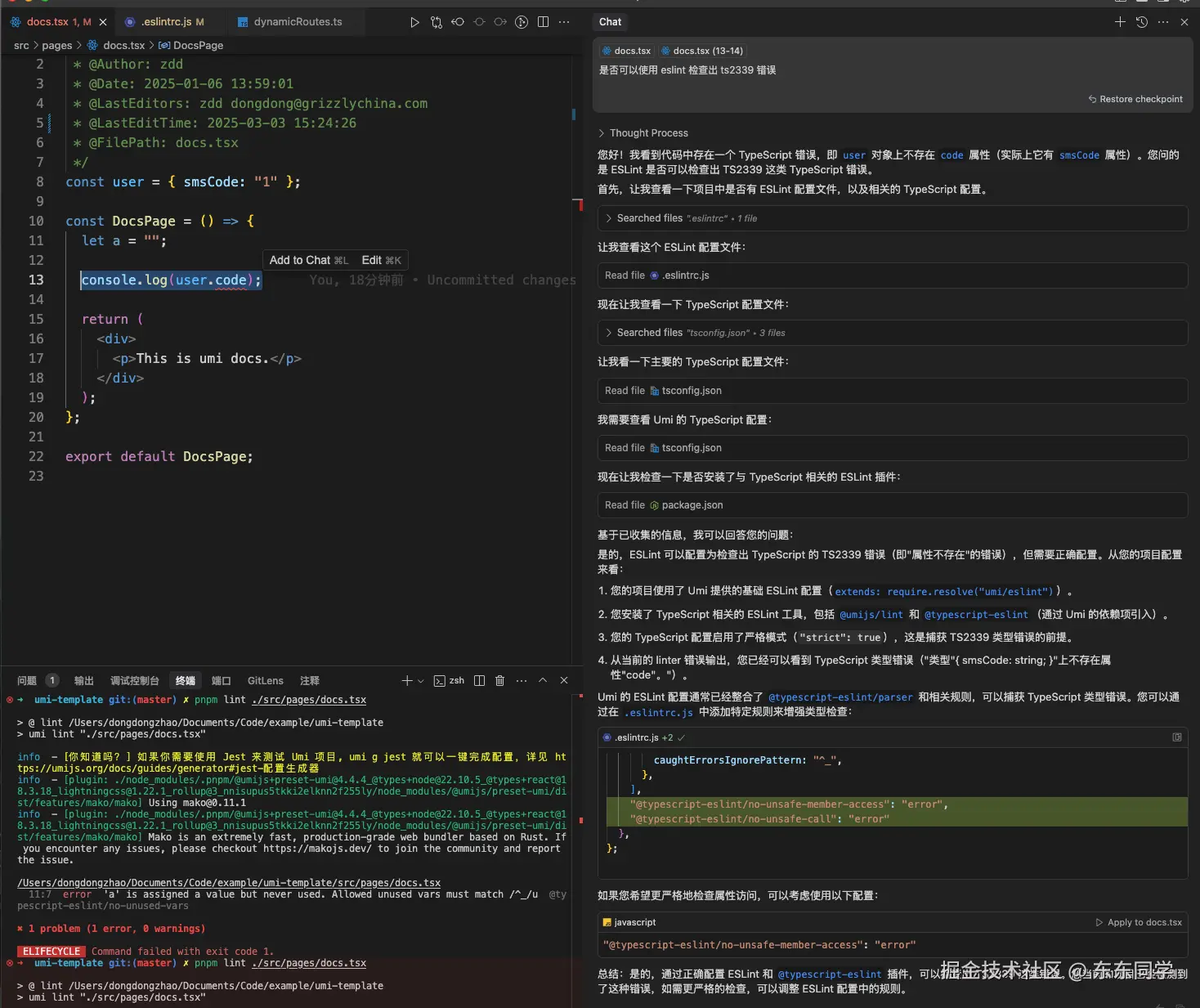Click 'const user = { smsCode: "1" }' line
Screen dimensions: 1200x1008
coord(183,181)
